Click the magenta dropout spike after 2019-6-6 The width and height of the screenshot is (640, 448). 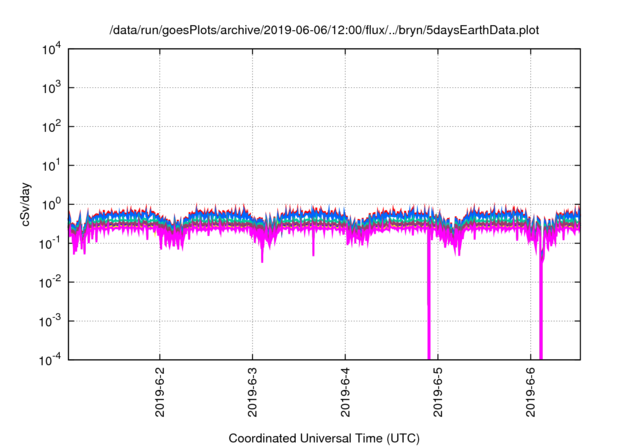click(x=541, y=306)
